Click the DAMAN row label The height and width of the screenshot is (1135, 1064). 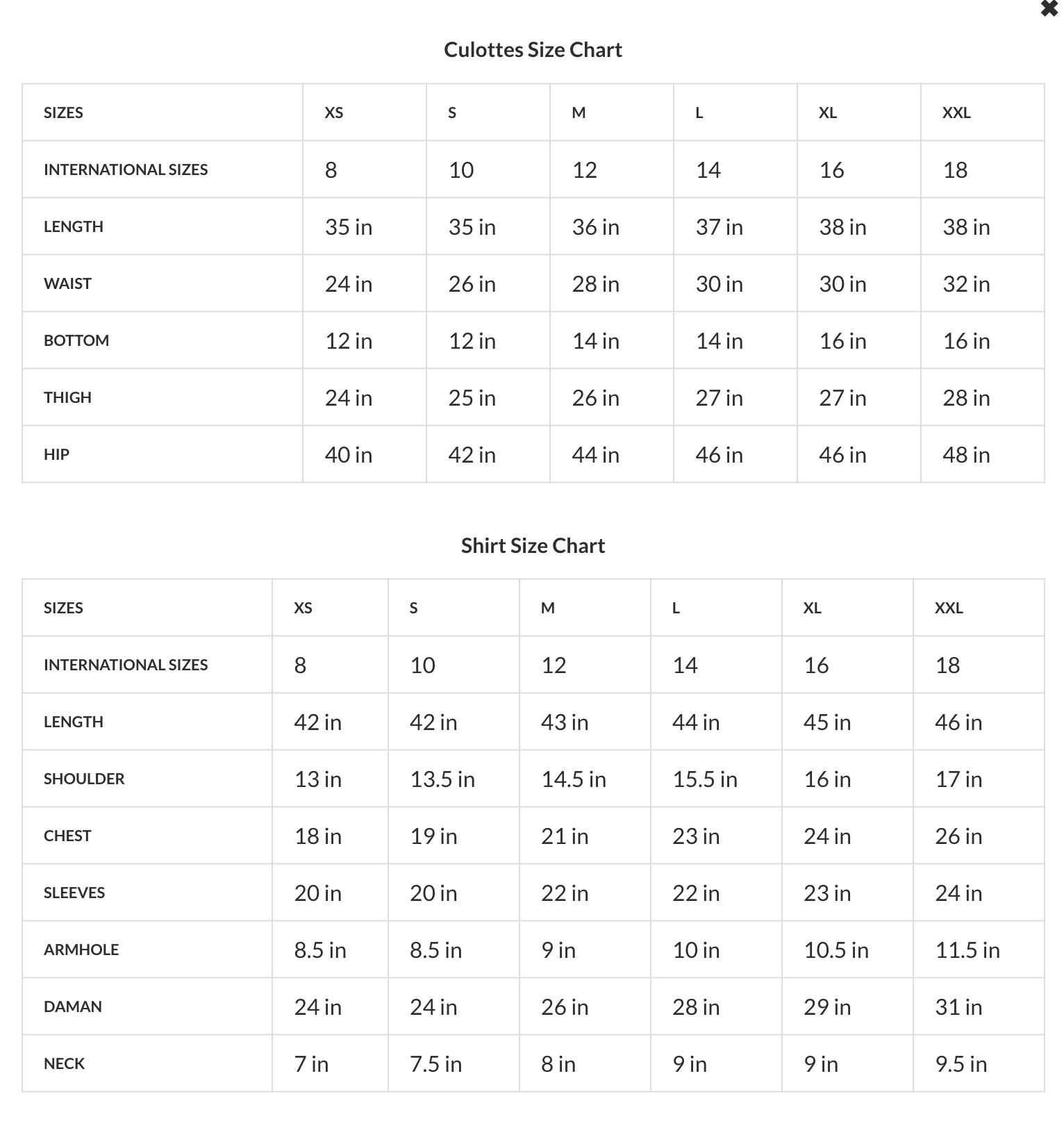73,1007
